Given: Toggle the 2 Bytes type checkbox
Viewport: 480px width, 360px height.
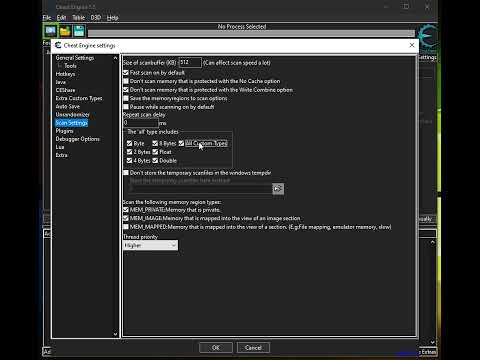Looking at the screenshot, I should [130, 152].
